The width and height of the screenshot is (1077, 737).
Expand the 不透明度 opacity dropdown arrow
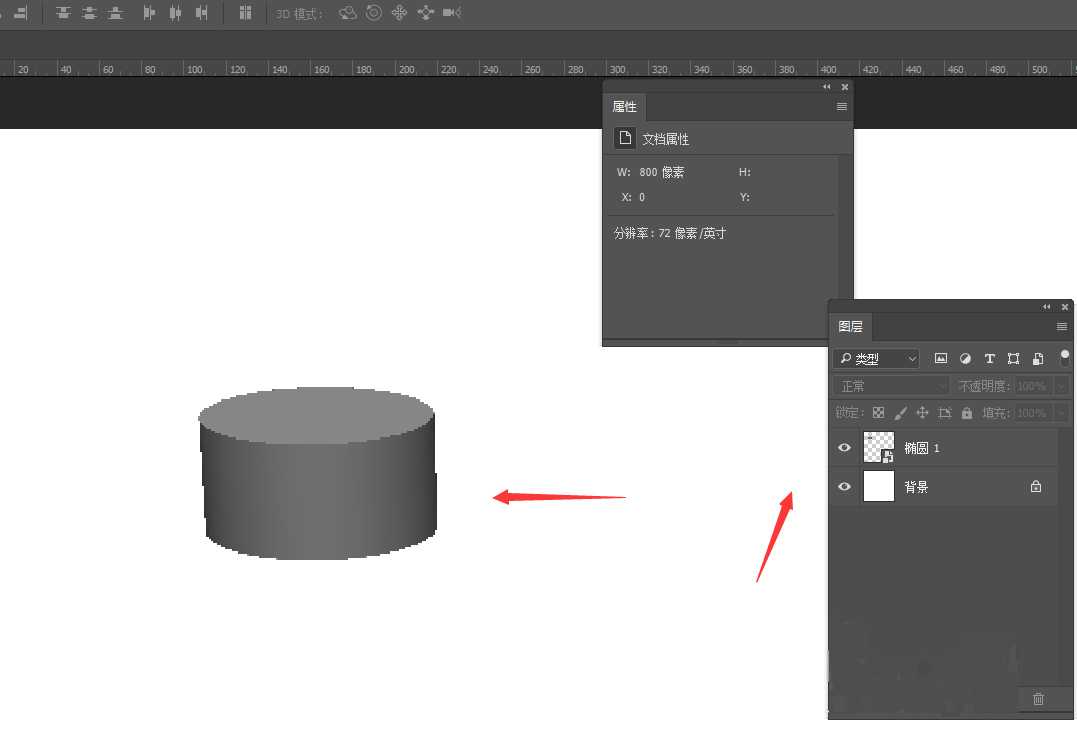(x=1061, y=386)
